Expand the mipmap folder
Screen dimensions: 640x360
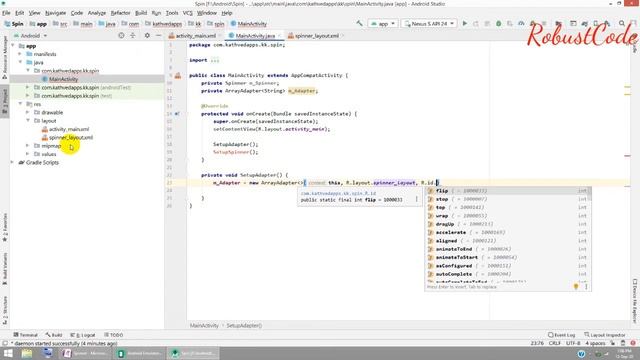coord(28,146)
